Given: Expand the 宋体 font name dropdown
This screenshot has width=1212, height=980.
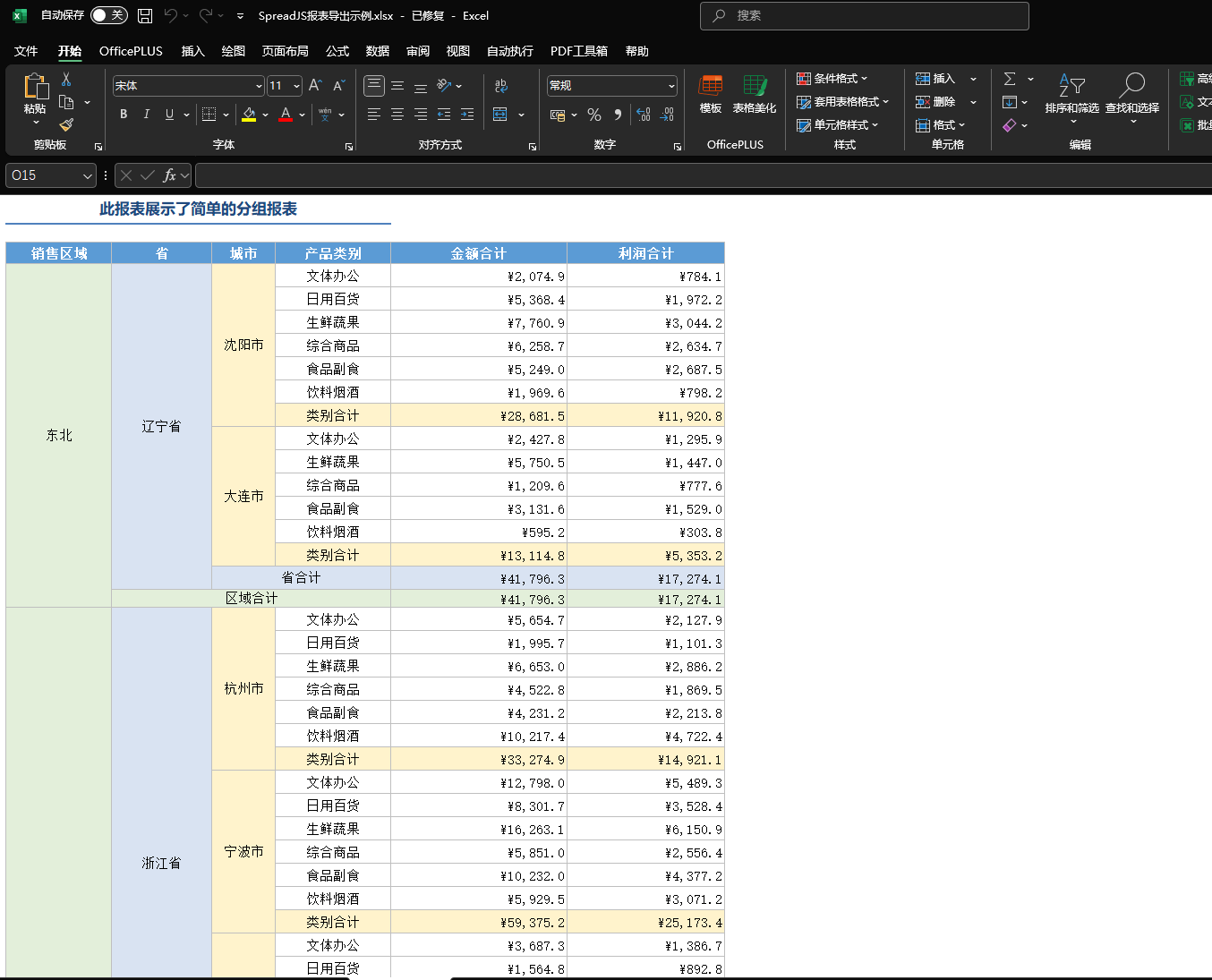Looking at the screenshot, I should point(259,86).
